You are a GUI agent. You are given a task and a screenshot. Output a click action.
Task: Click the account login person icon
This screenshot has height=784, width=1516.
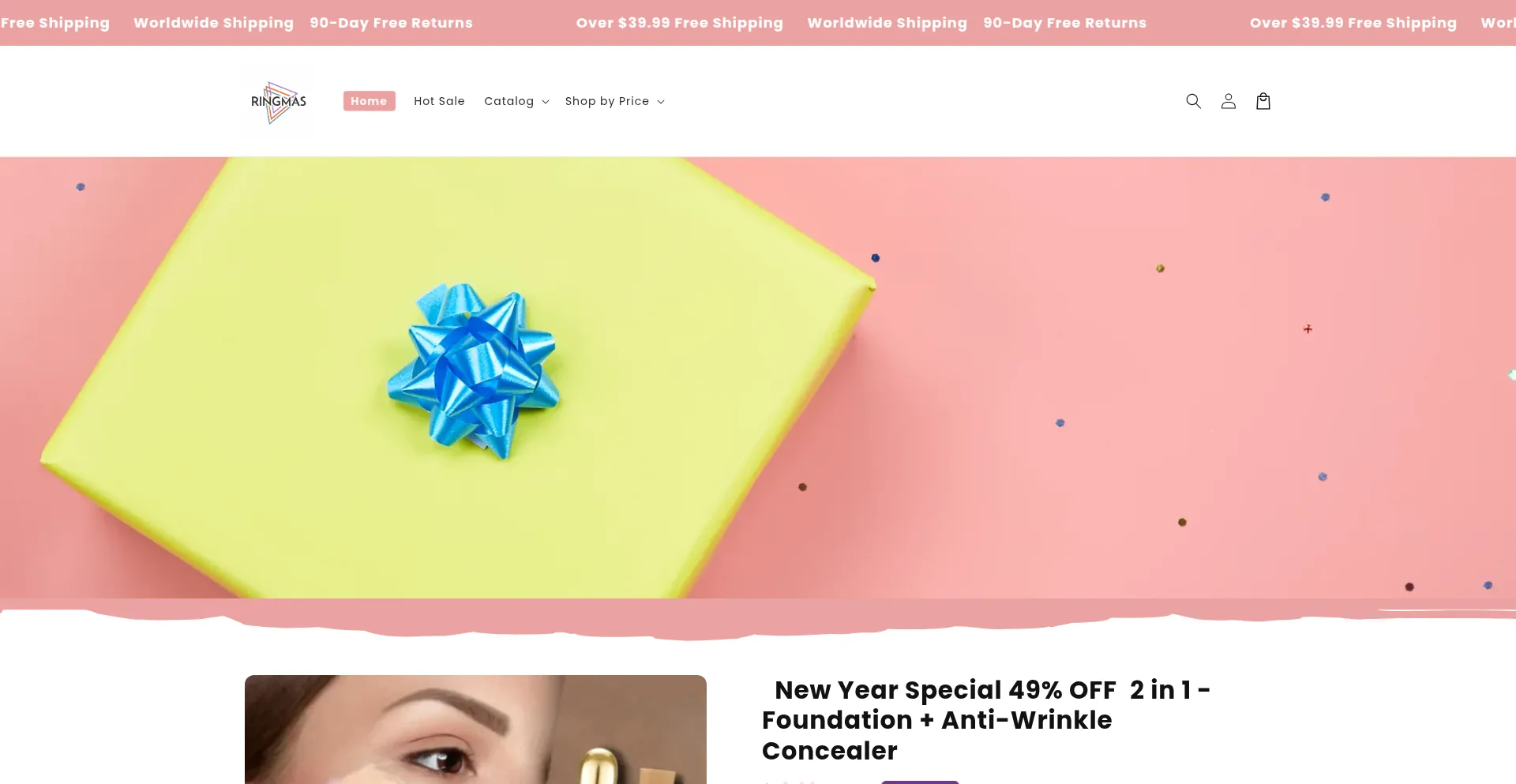point(1228,101)
